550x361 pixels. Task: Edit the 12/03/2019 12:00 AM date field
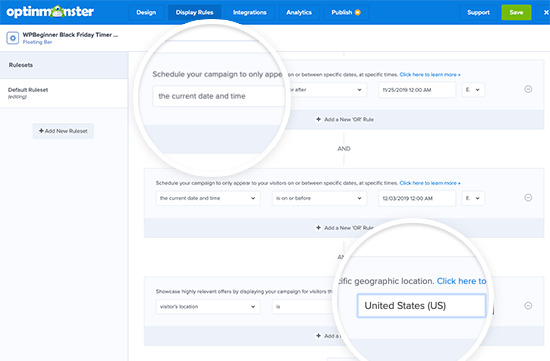[x=417, y=198]
